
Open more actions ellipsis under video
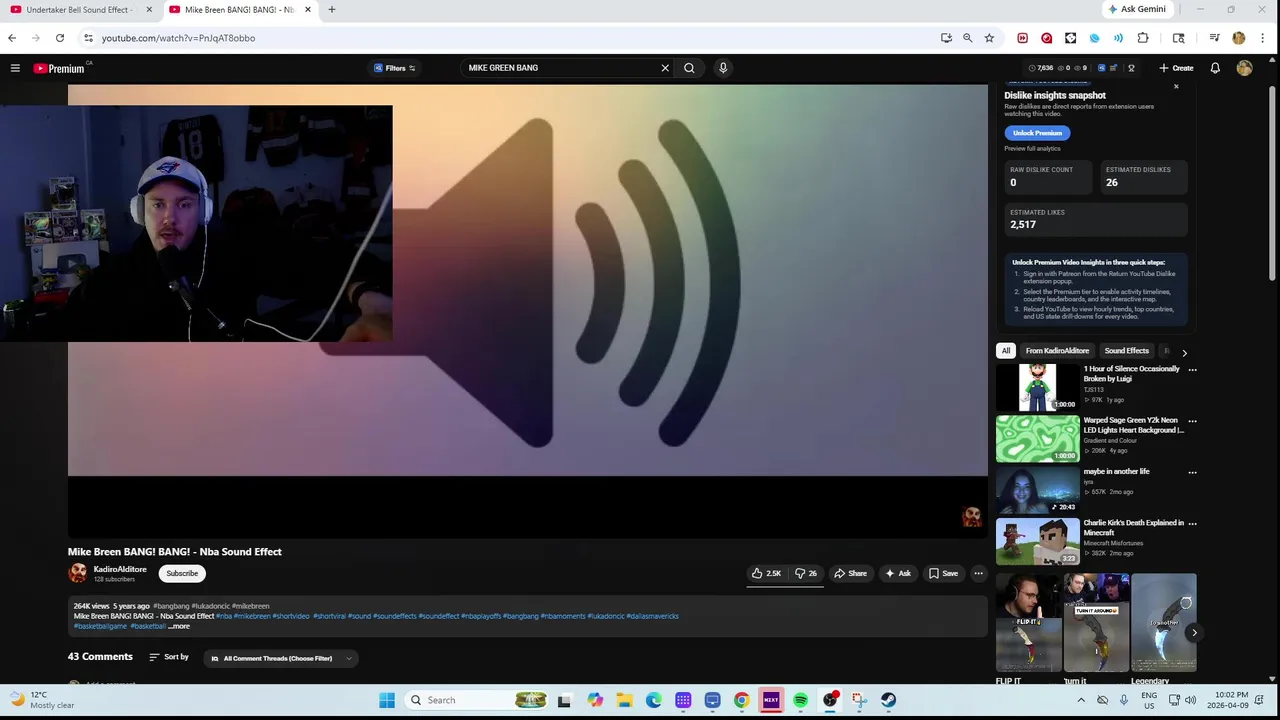click(978, 573)
